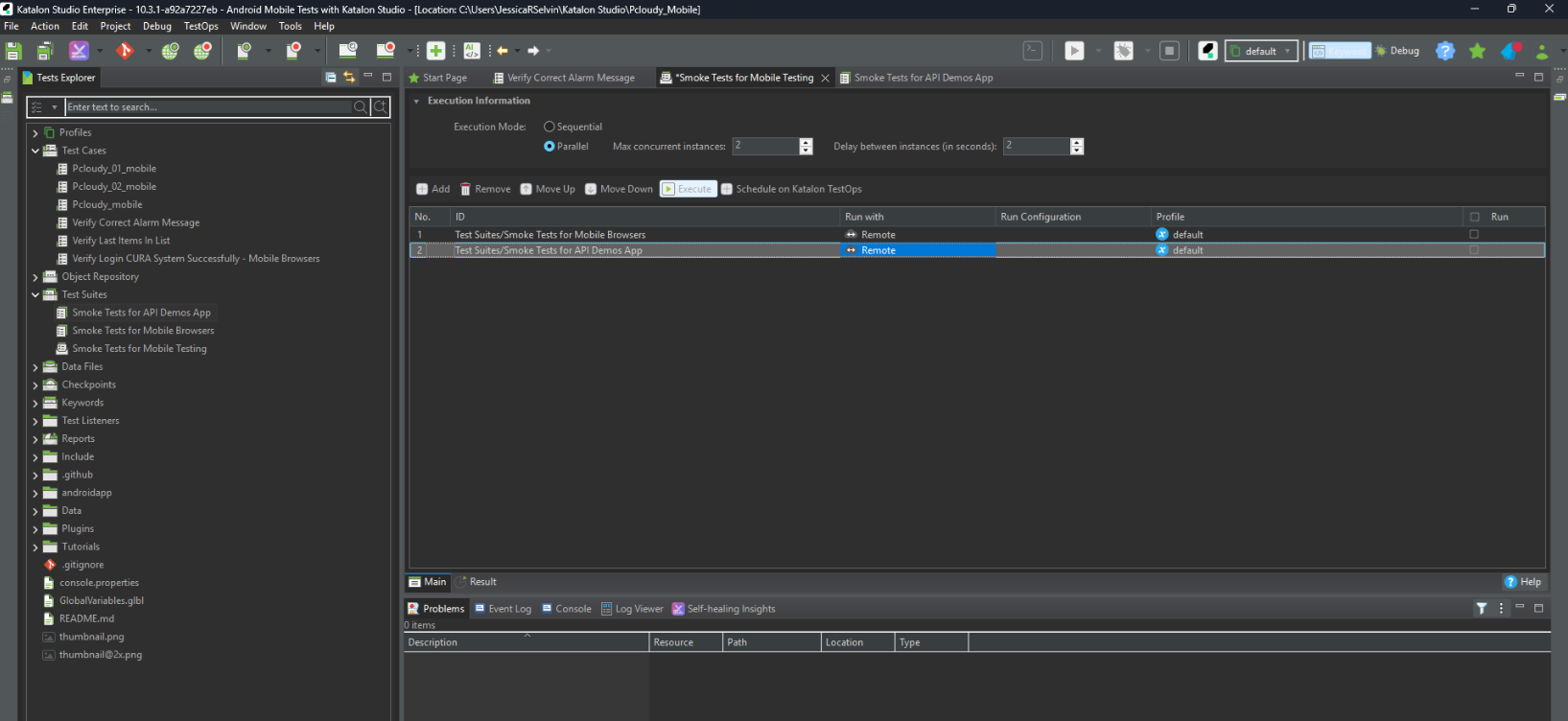Viewport: 1568px width, 721px height.
Task: Switch to Smoke Tests for API Demos App tab
Action: pos(917,78)
